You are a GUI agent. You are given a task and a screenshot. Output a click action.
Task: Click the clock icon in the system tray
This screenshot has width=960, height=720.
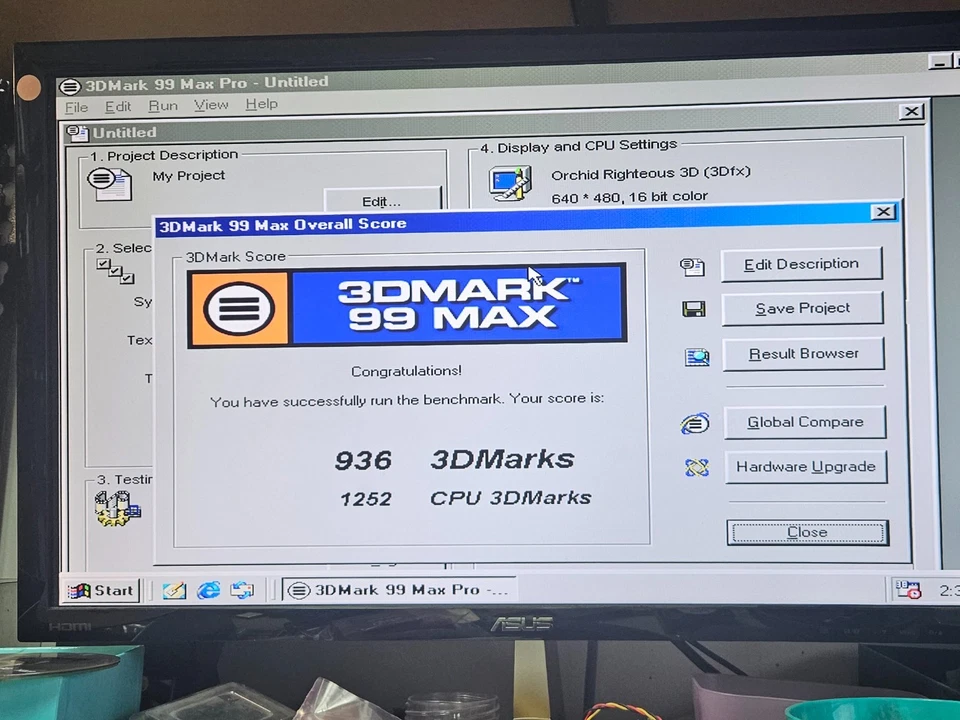click(908, 590)
